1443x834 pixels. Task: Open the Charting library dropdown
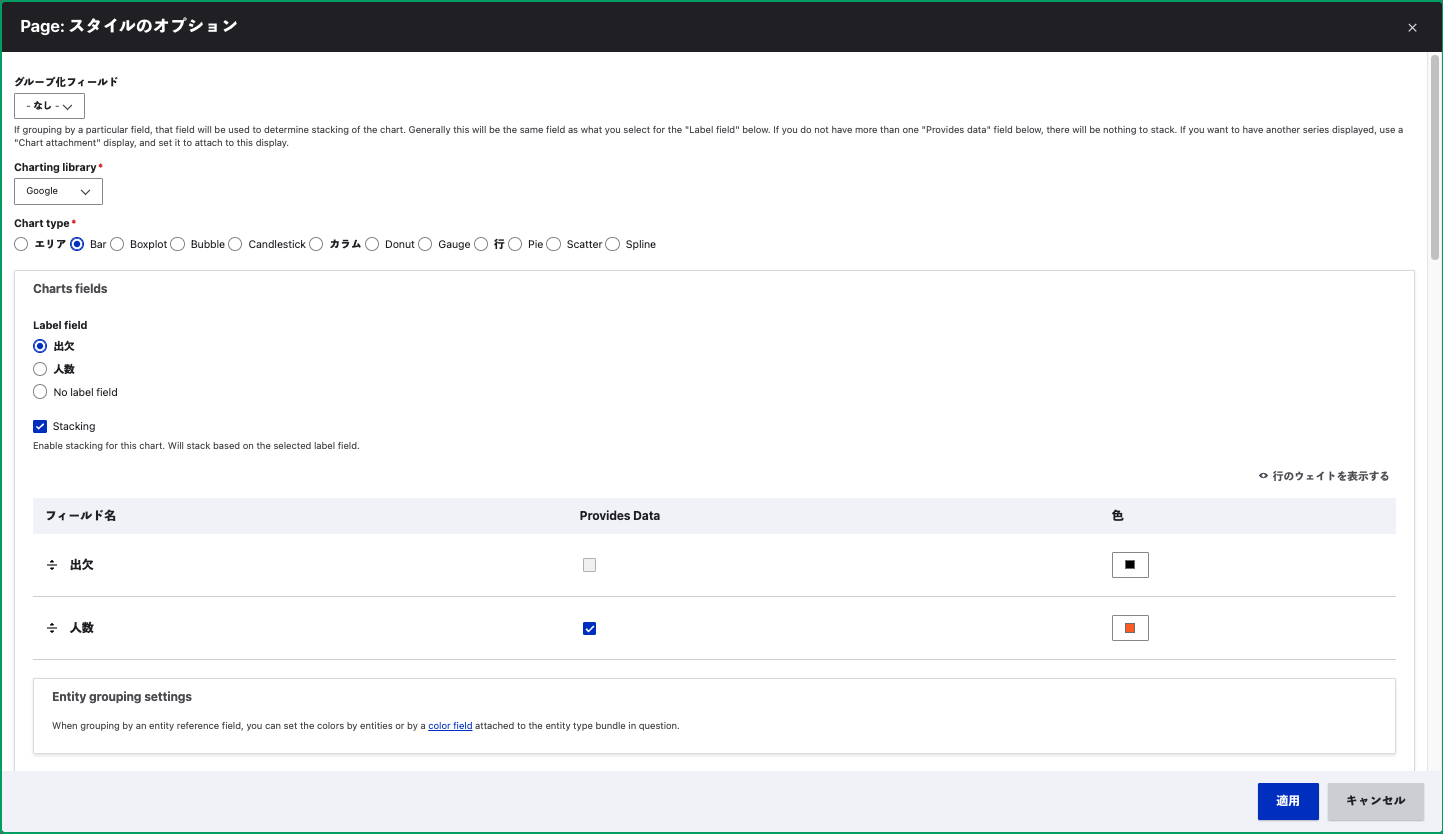(58, 191)
